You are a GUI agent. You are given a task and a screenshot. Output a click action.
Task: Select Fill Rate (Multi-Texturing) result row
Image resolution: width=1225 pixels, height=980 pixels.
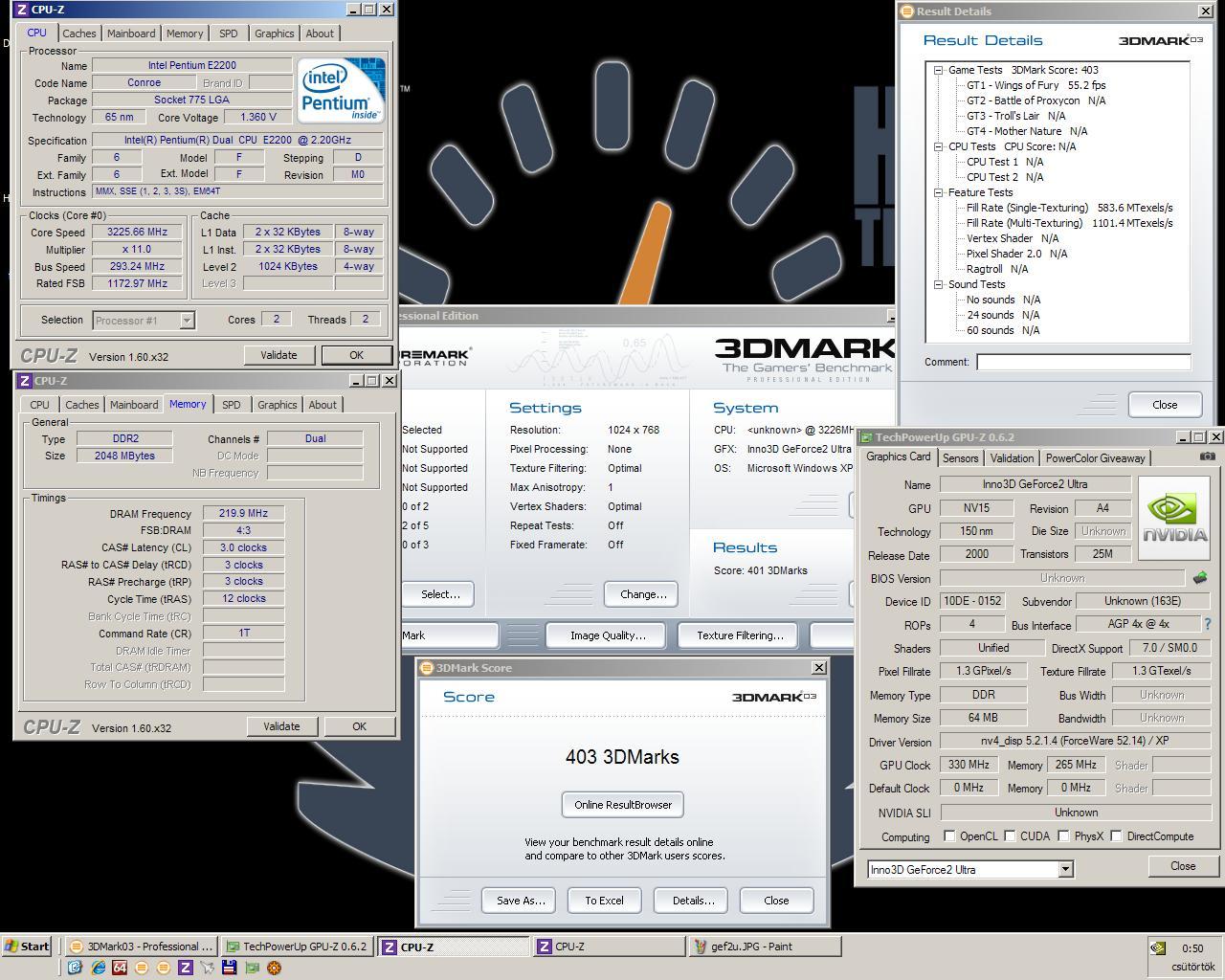1069,223
